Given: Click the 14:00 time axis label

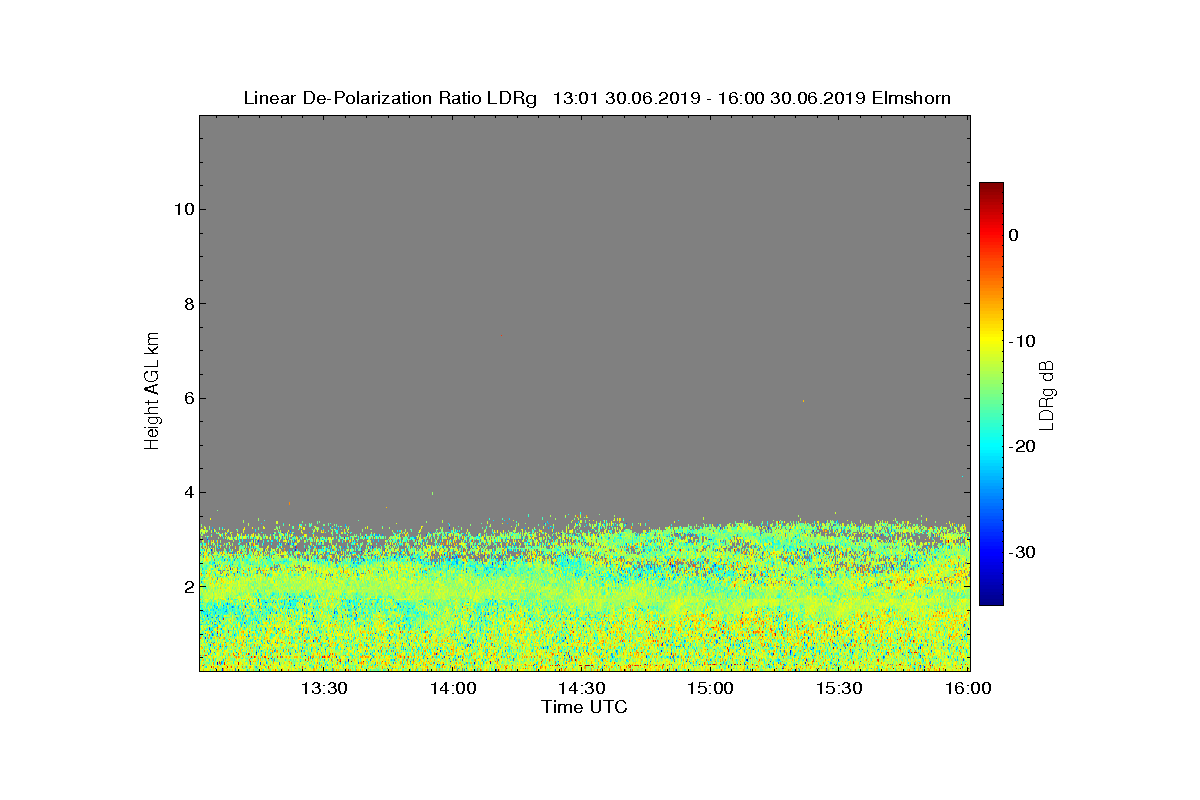Looking at the screenshot, I should 452,689.
